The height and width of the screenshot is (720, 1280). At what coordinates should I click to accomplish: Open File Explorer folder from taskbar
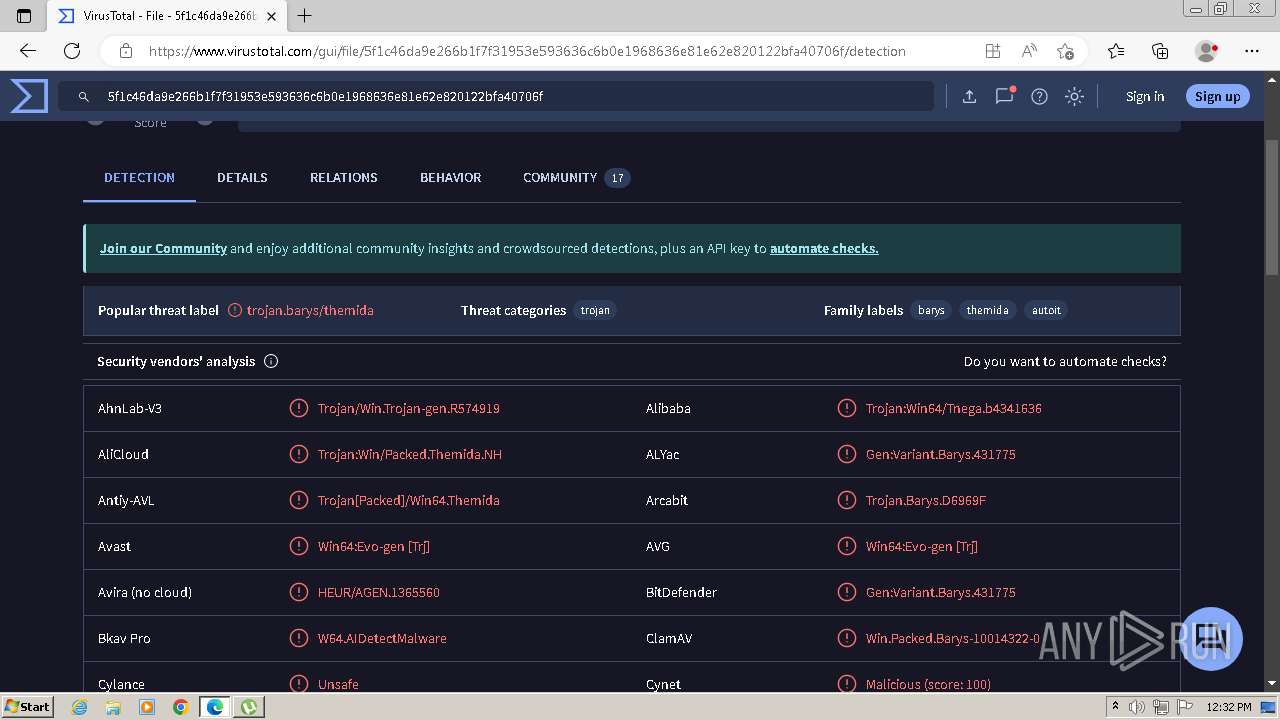[113, 707]
